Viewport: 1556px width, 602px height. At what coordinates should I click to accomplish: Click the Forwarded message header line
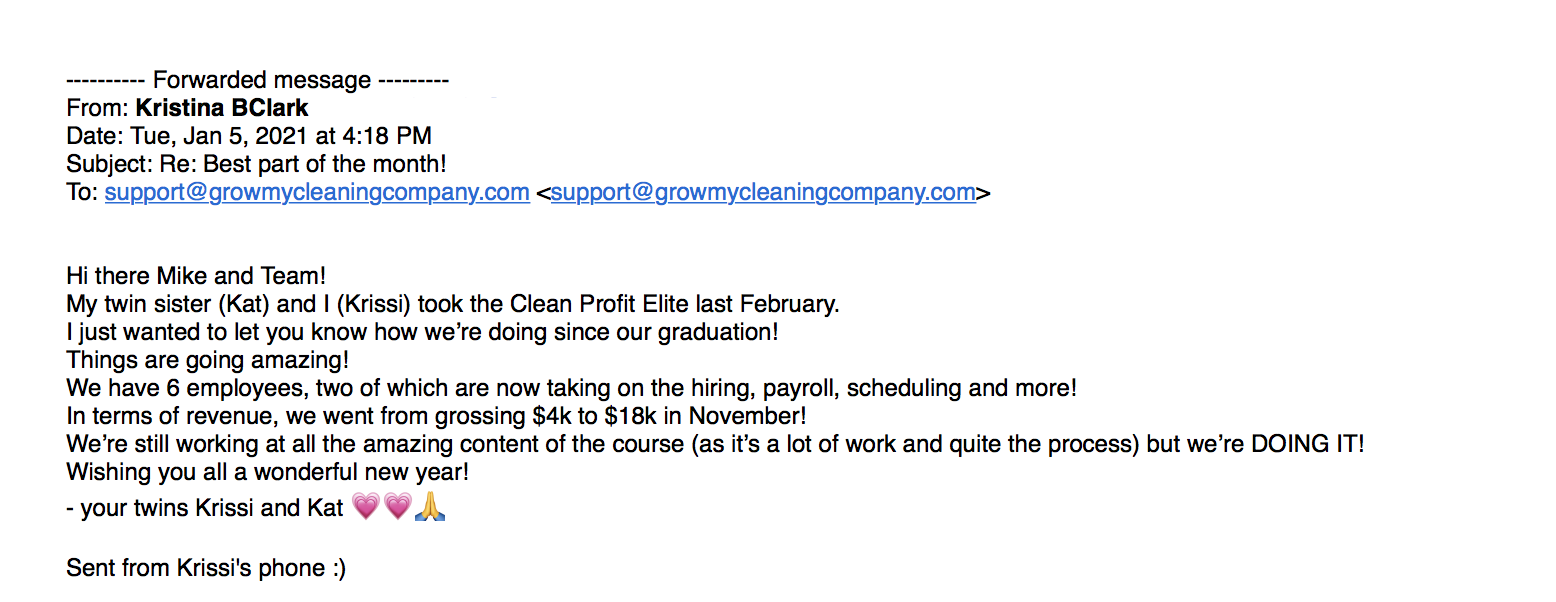click(258, 80)
